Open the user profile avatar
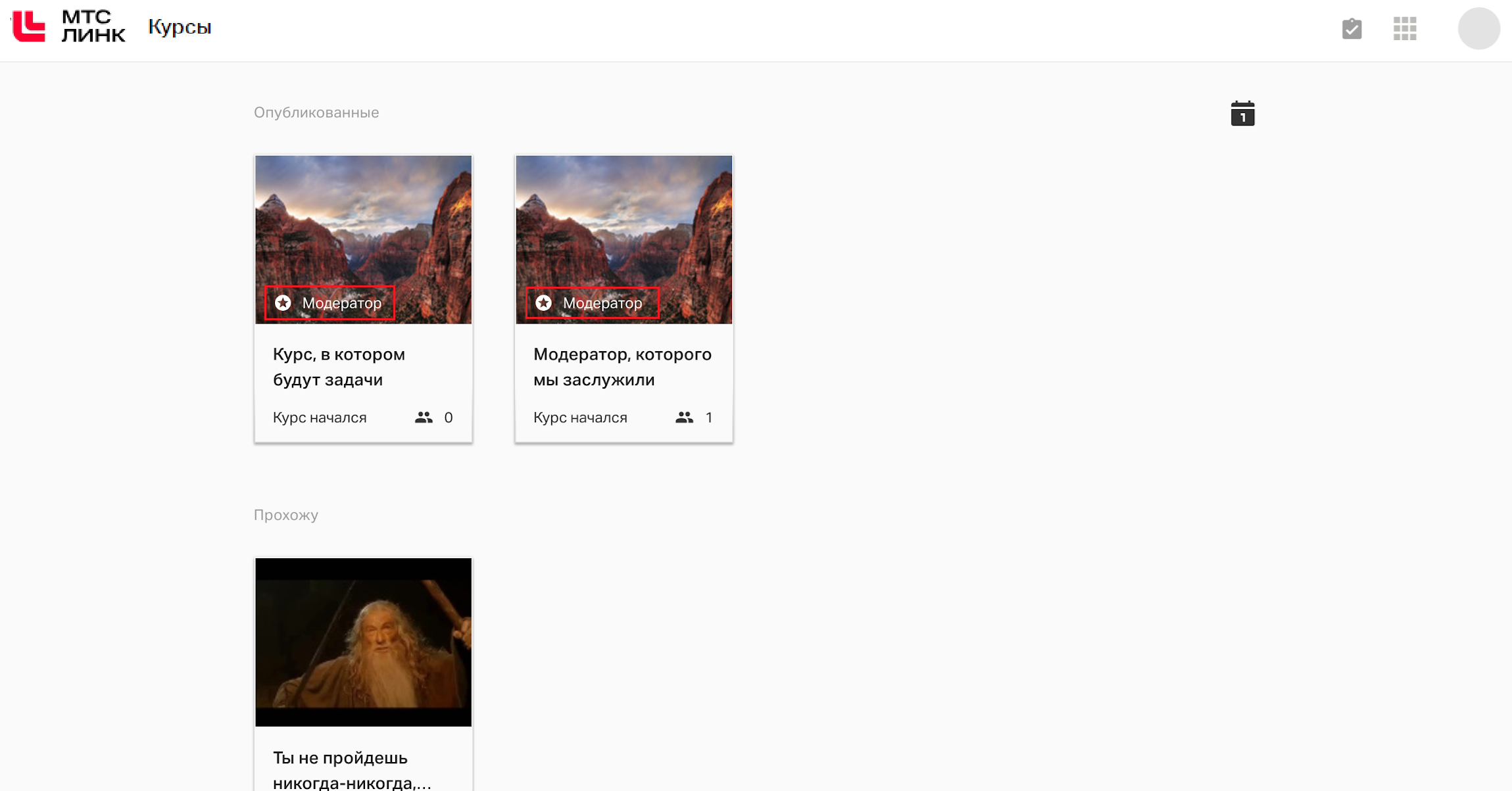1512x791 pixels. (x=1478, y=28)
